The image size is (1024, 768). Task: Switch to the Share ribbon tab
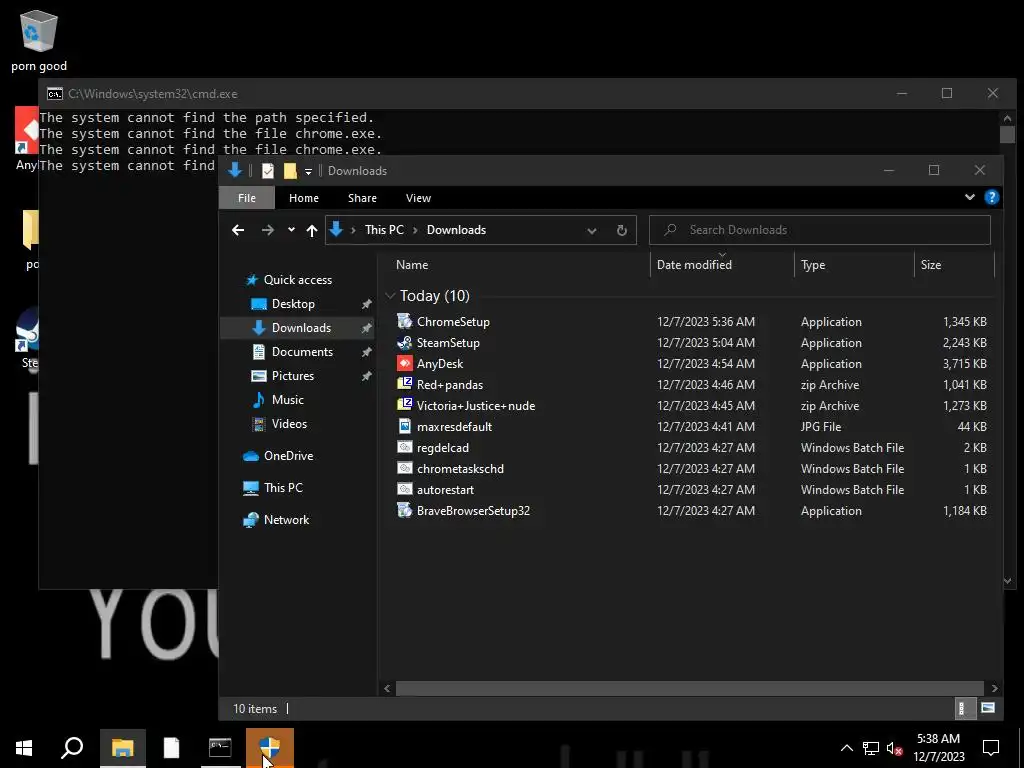click(362, 198)
